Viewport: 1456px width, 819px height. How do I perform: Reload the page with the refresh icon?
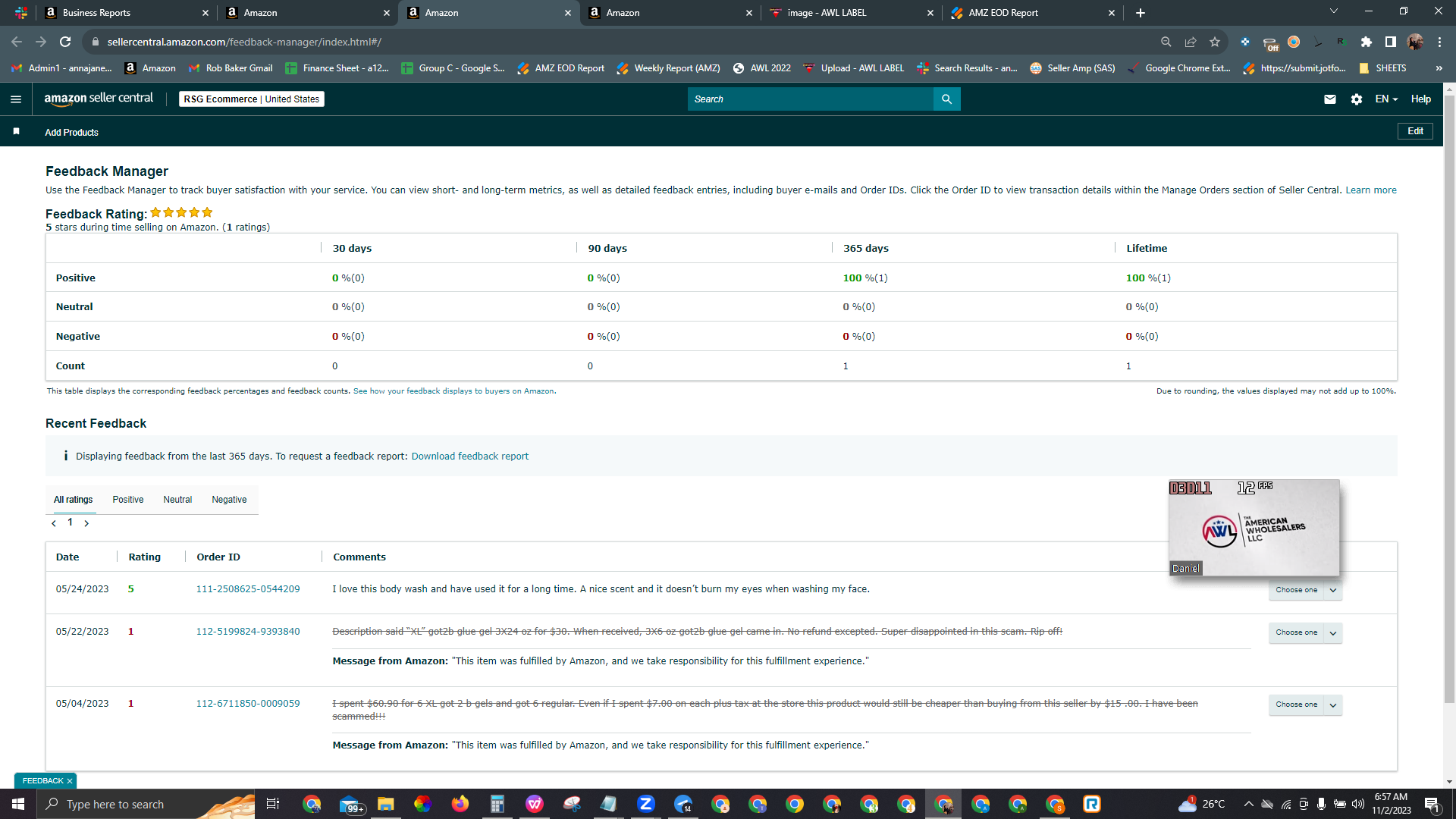(65, 42)
